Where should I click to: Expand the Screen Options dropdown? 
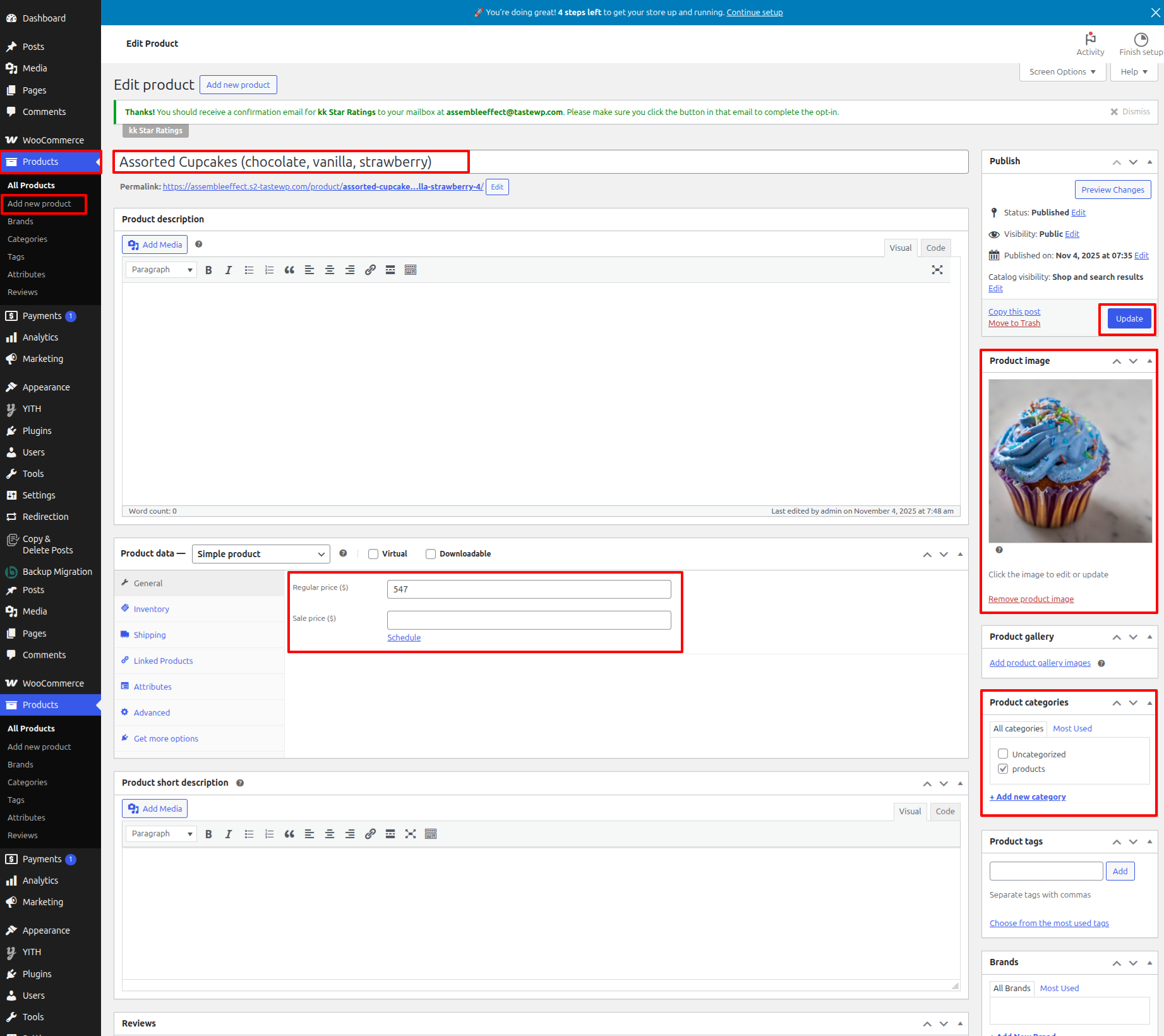1062,72
